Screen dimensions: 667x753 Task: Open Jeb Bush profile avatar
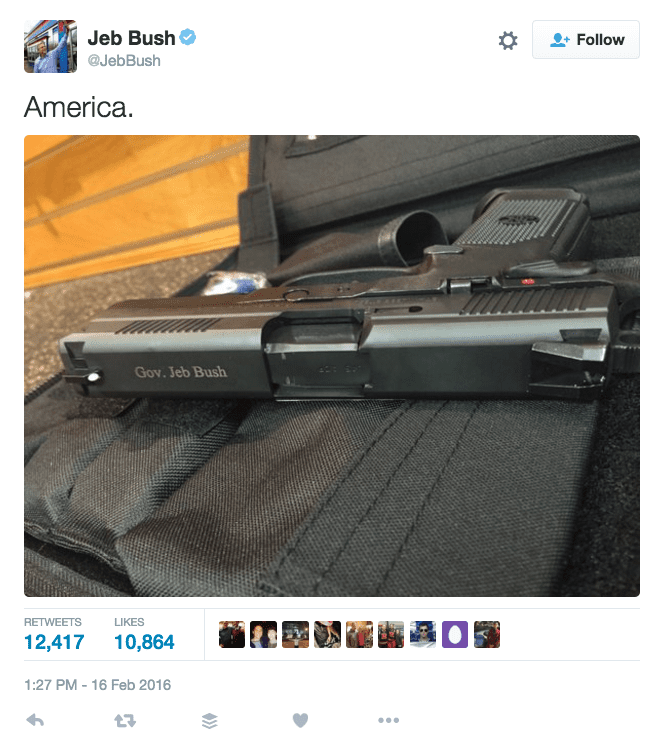pos(50,46)
